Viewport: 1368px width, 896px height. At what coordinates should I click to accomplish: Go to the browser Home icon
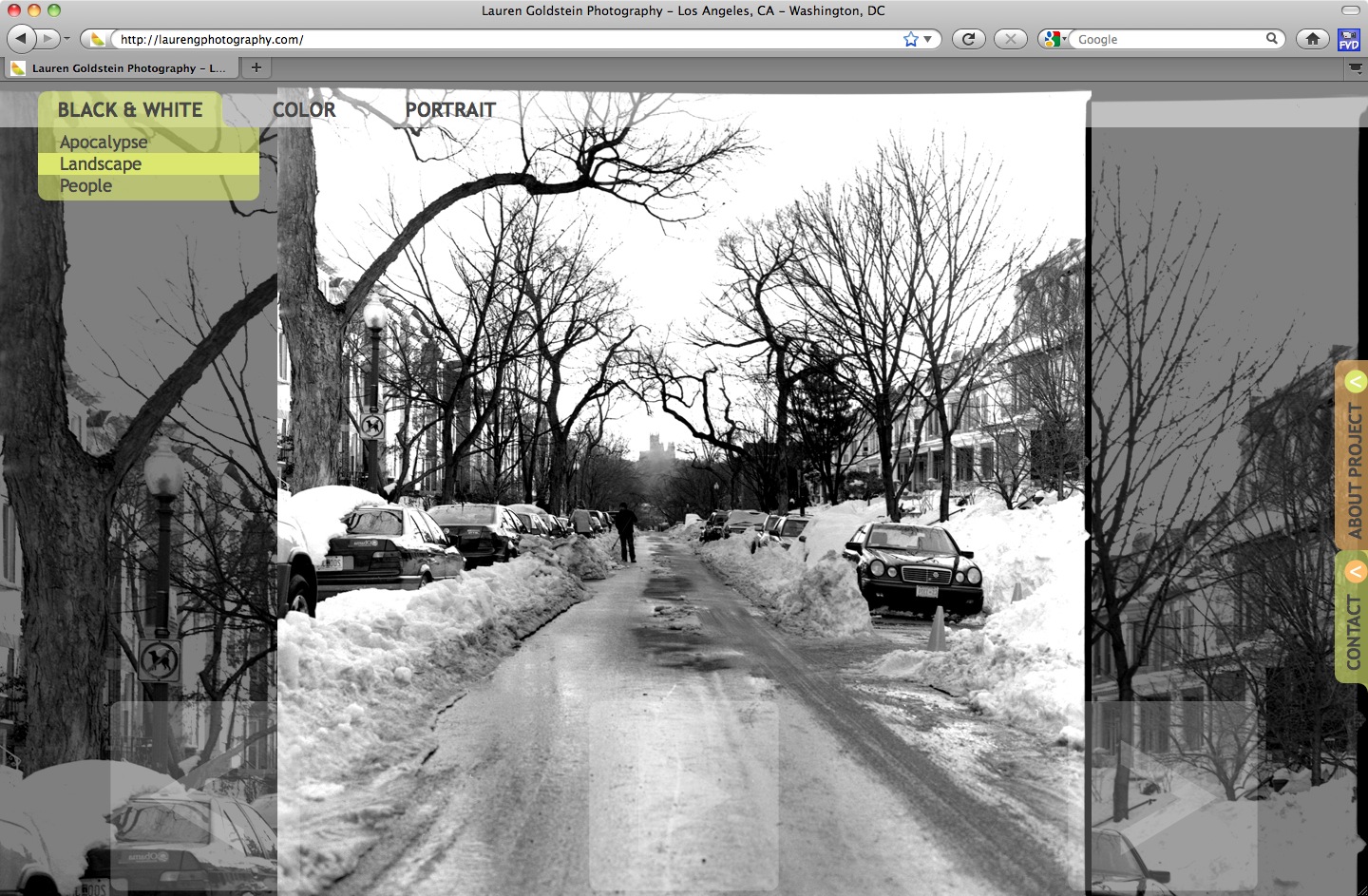click(1312, 39)
